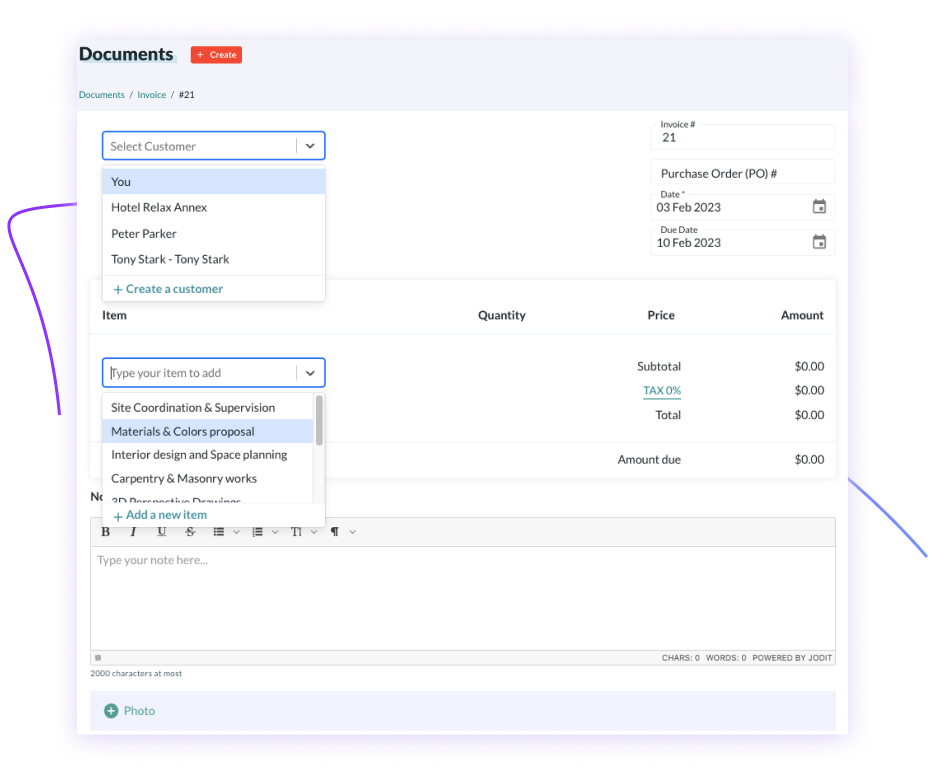This screenshot has width=932, height=783.
Task: Open the Date calendar picker
Action: click(819, 207)
